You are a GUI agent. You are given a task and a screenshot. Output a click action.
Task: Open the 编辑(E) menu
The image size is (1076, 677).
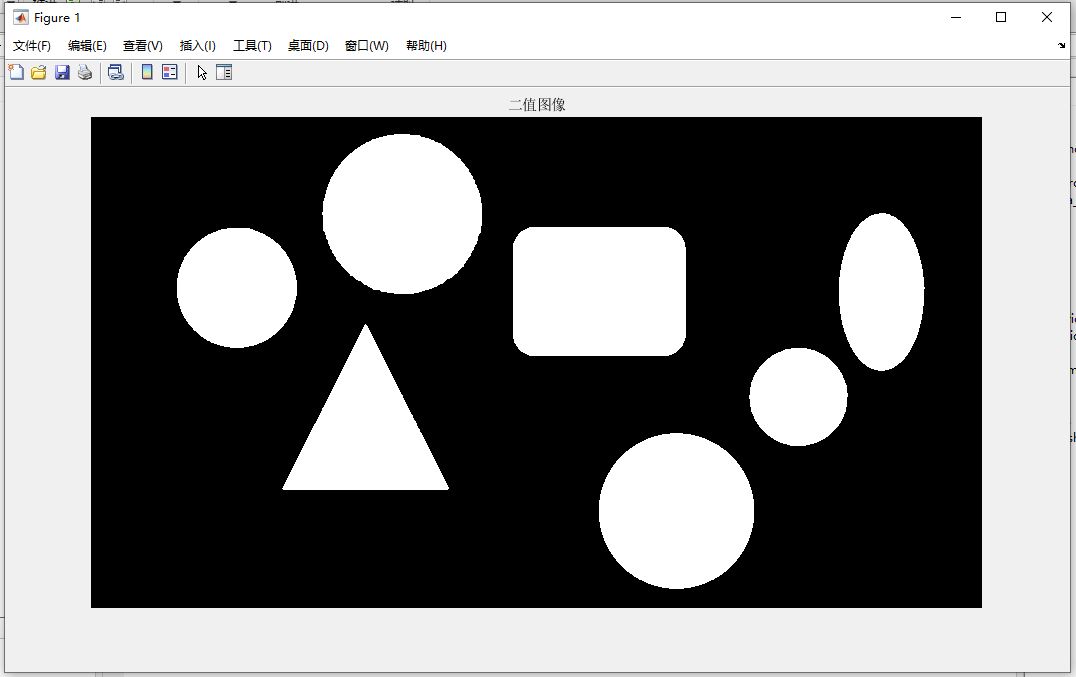click(87, 45)
